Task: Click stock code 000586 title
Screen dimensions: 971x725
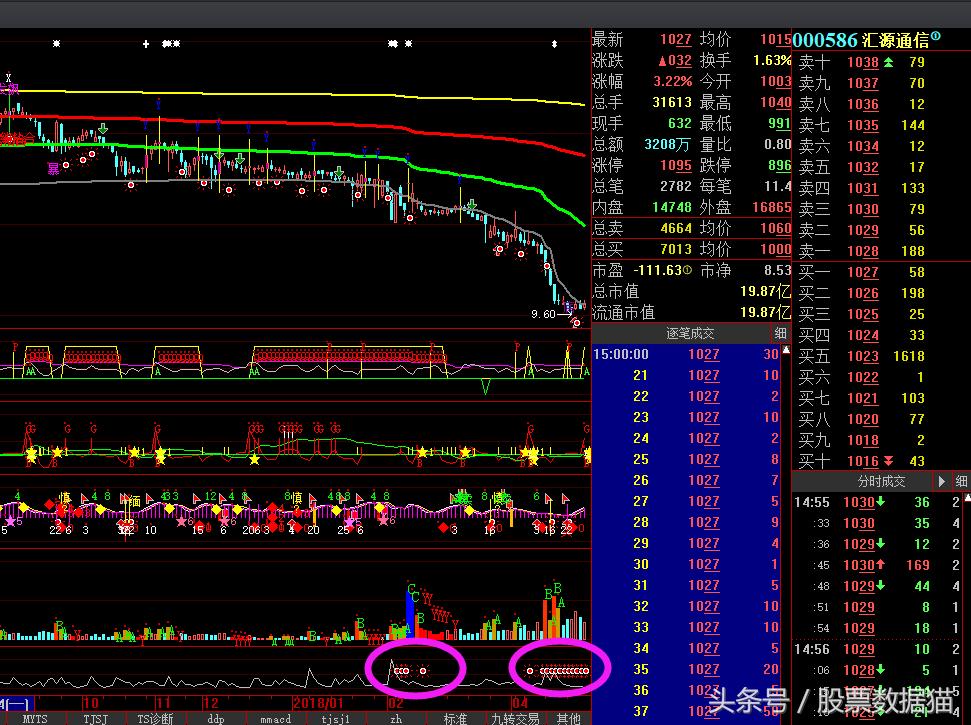Action: (x=825, y=40)
